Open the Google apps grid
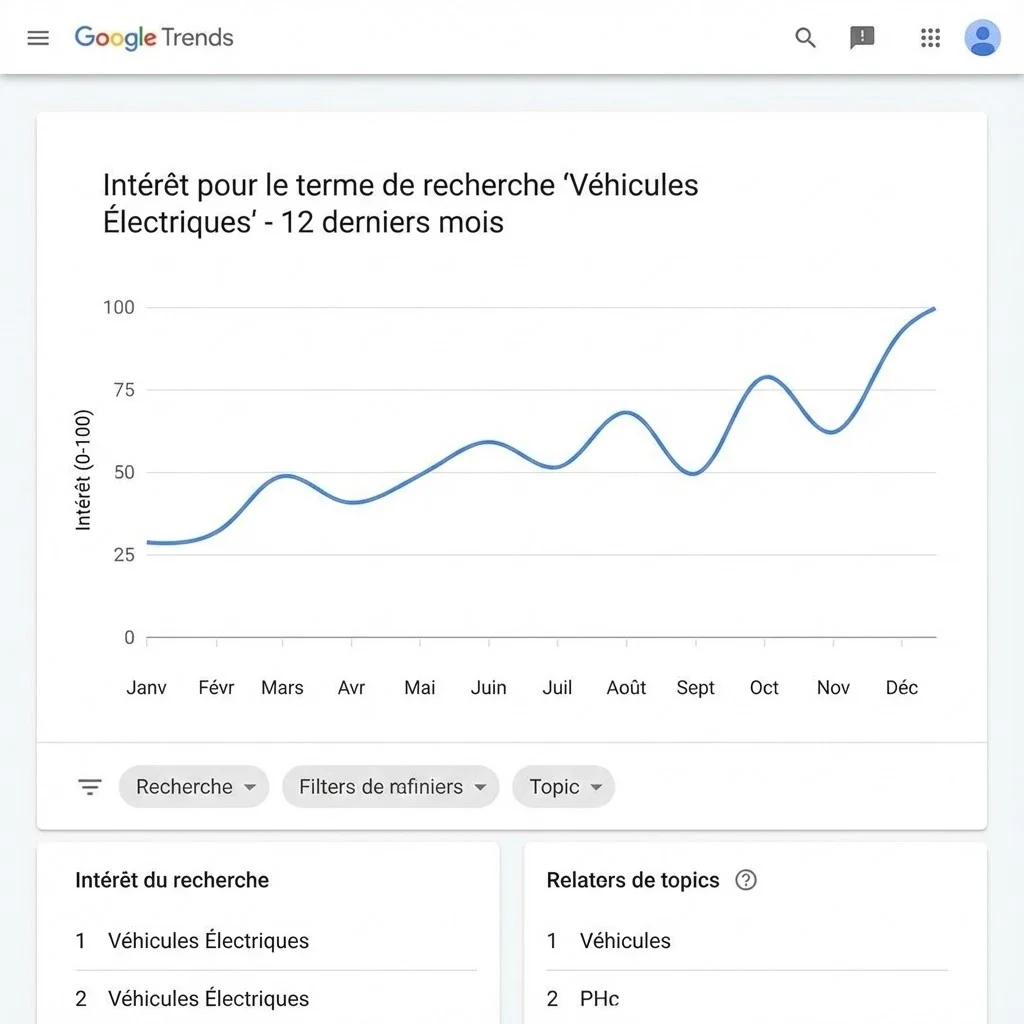1024x1024 pixels. click(930, 38)
